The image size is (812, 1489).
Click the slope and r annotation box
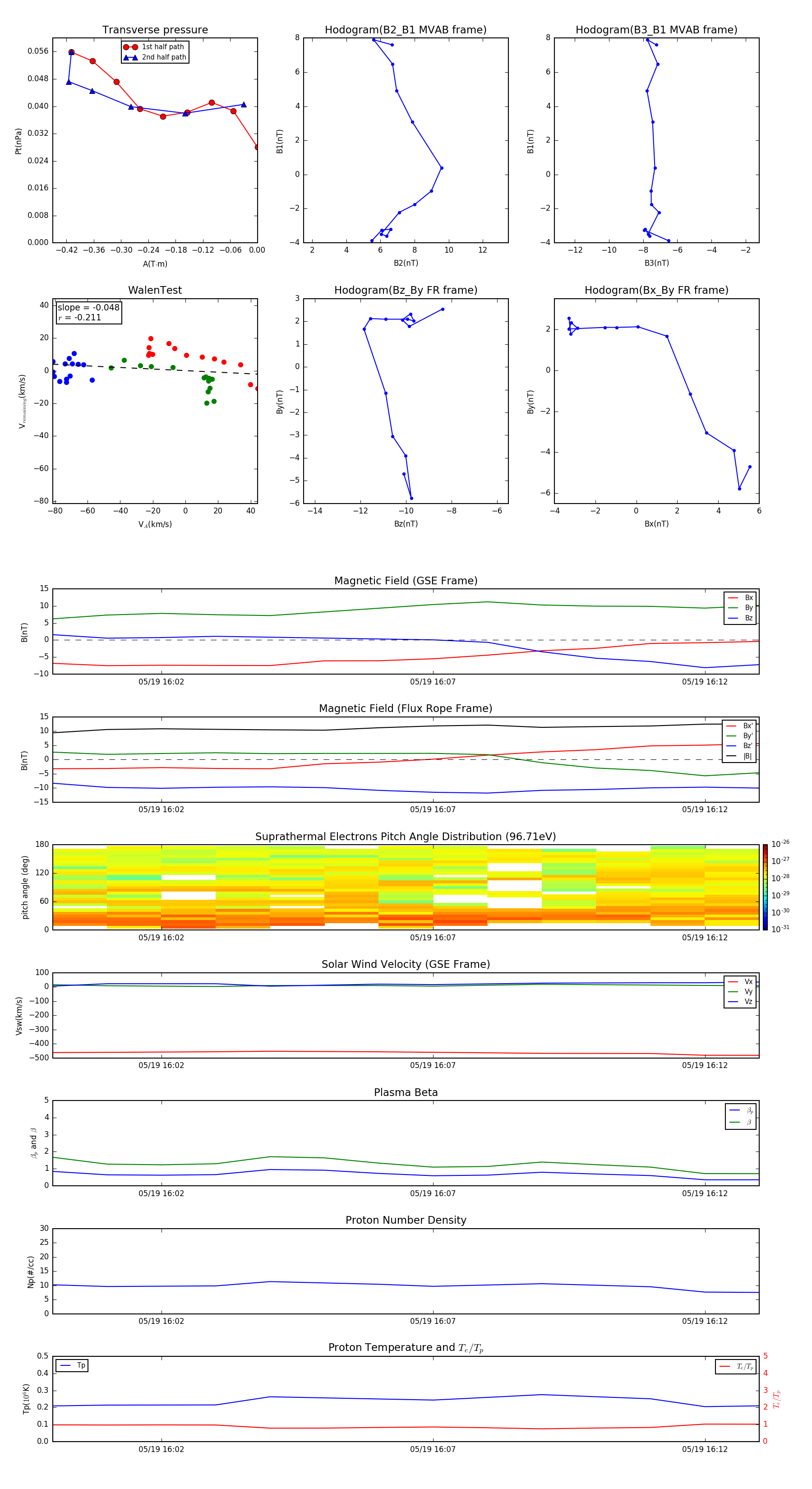(x=88, y=312)
